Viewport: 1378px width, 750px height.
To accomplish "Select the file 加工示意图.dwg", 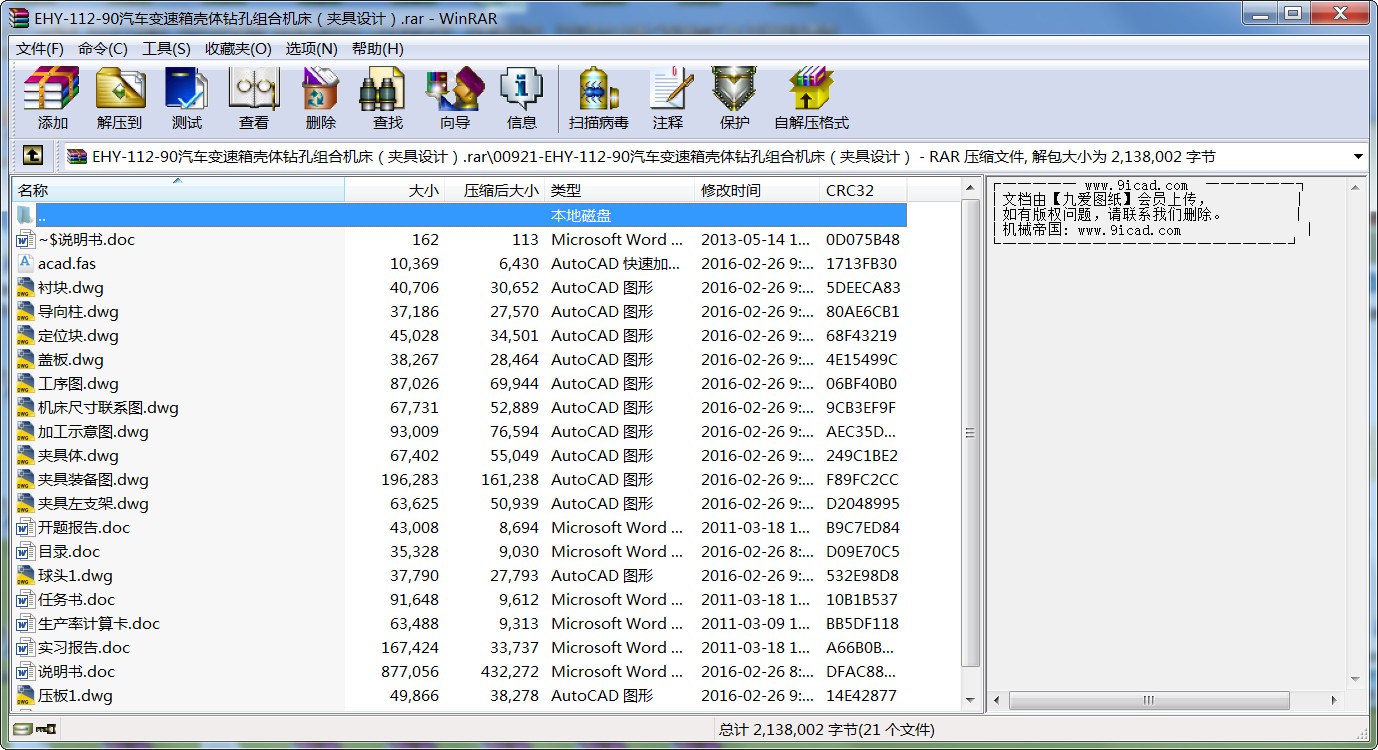I will [x=93, y=431].
